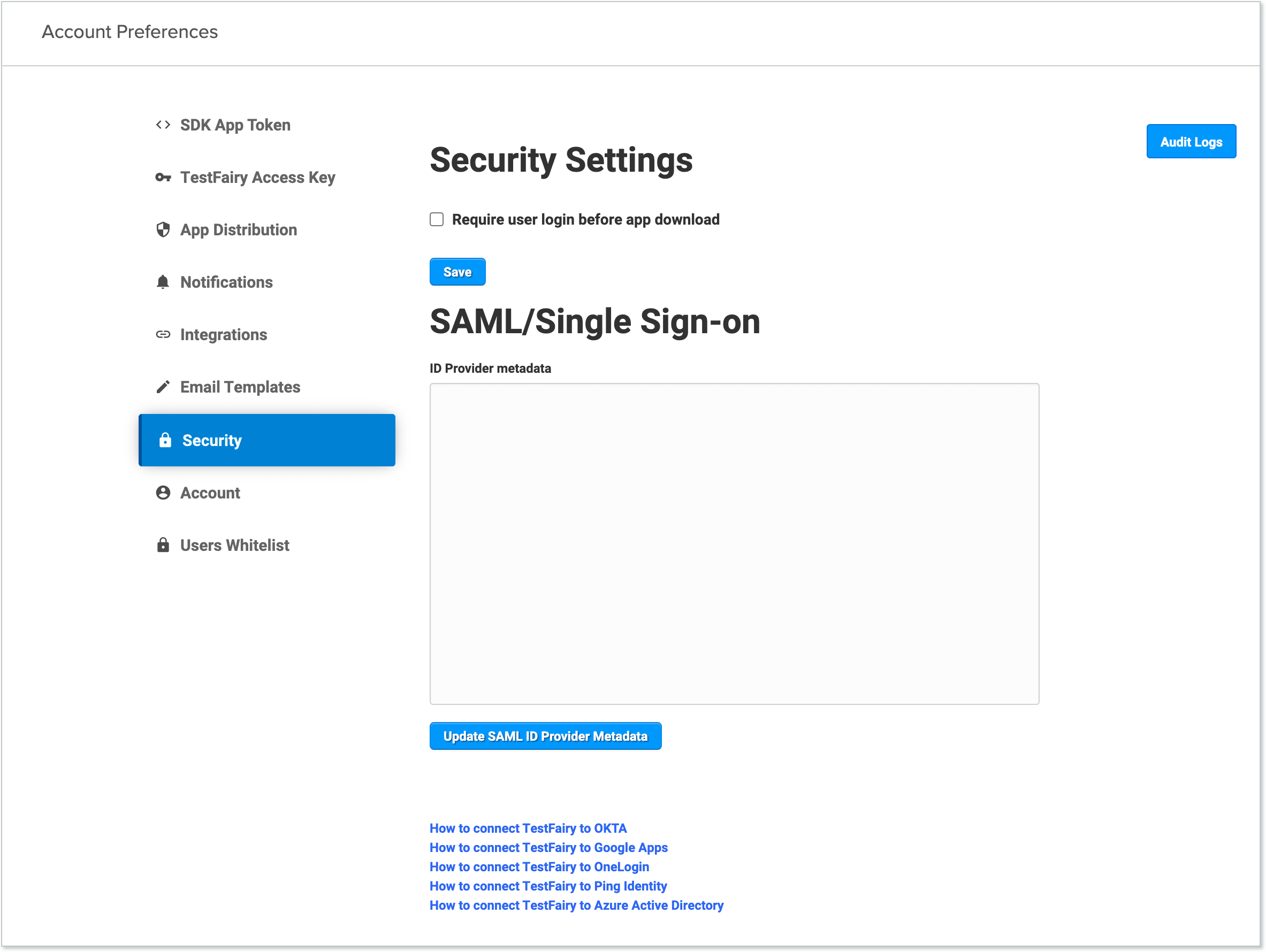Select the Integrations link icon
Viewport: 1266px width, 952px height.
pos(163,334)
